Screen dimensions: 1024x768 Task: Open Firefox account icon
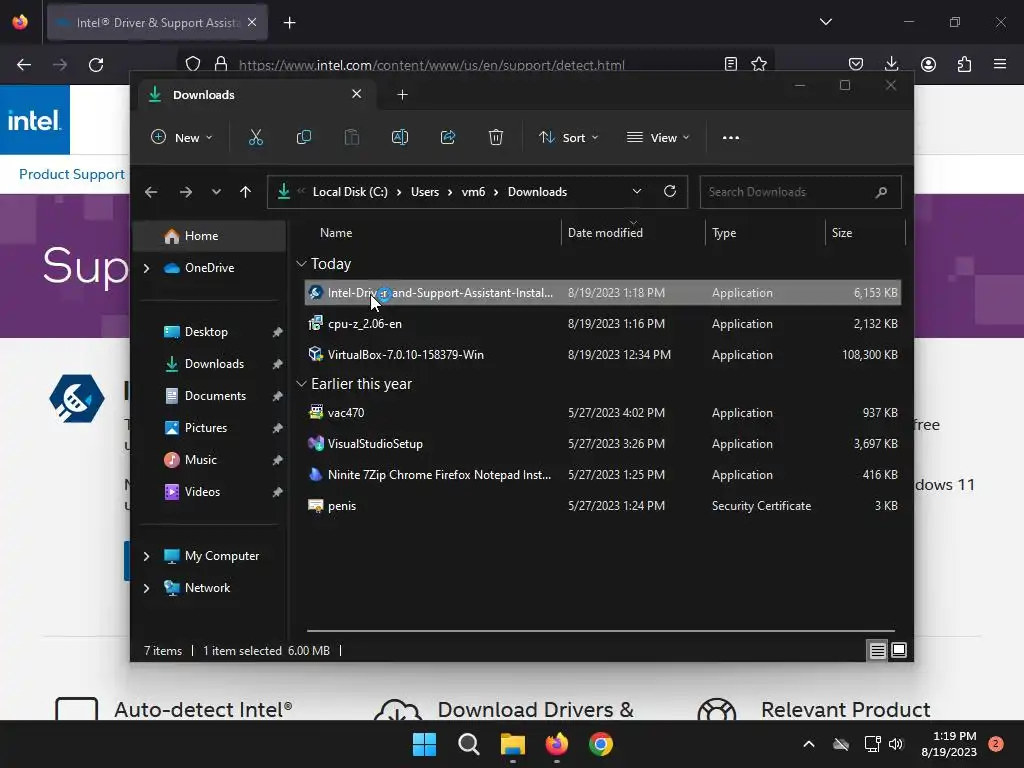click(928, 64)
